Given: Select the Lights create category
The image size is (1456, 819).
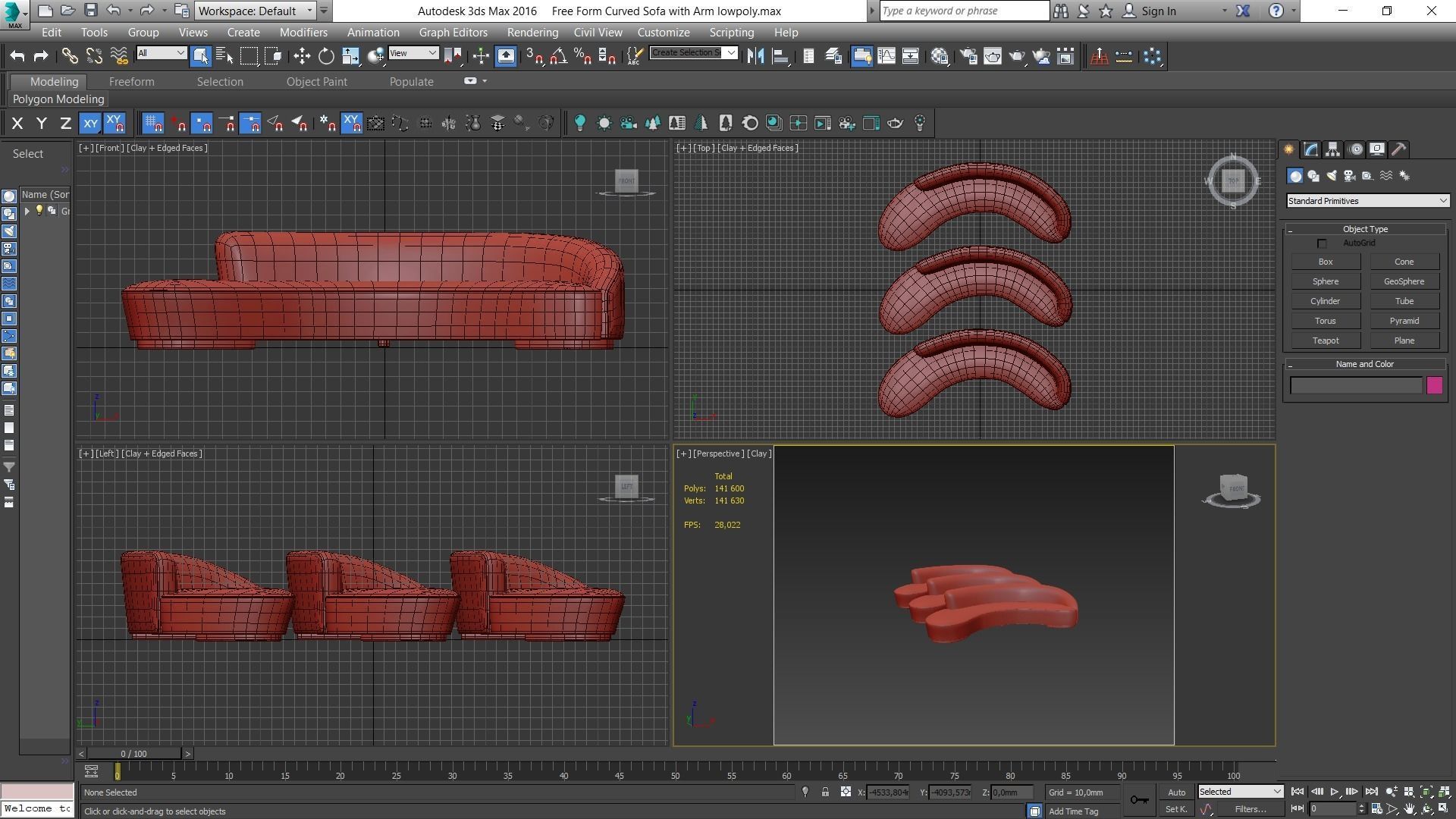Looking at the screenshot, I should click(1332, 176).
